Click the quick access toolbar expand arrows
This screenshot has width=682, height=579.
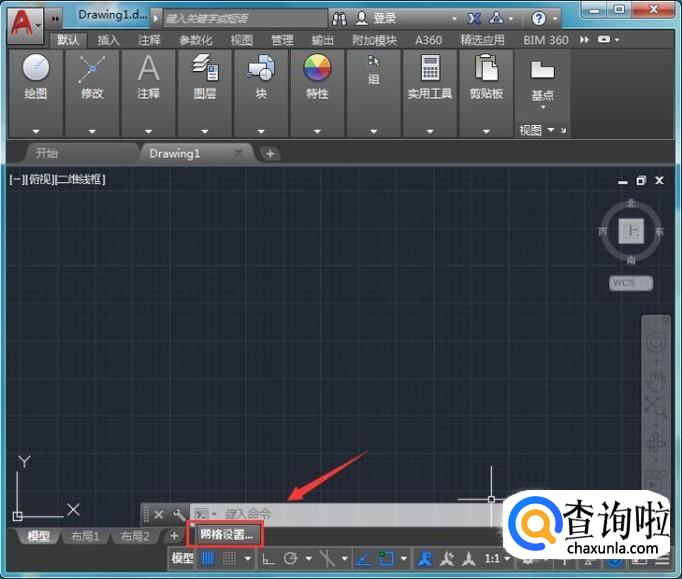point(55,19)
